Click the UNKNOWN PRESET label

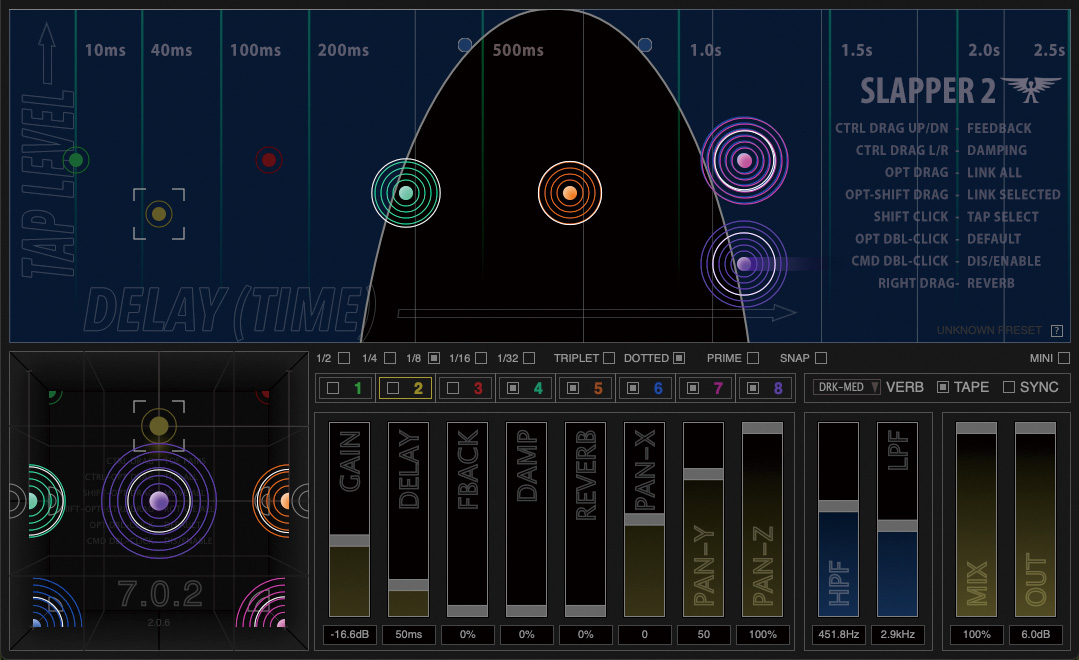pos(989,330)
